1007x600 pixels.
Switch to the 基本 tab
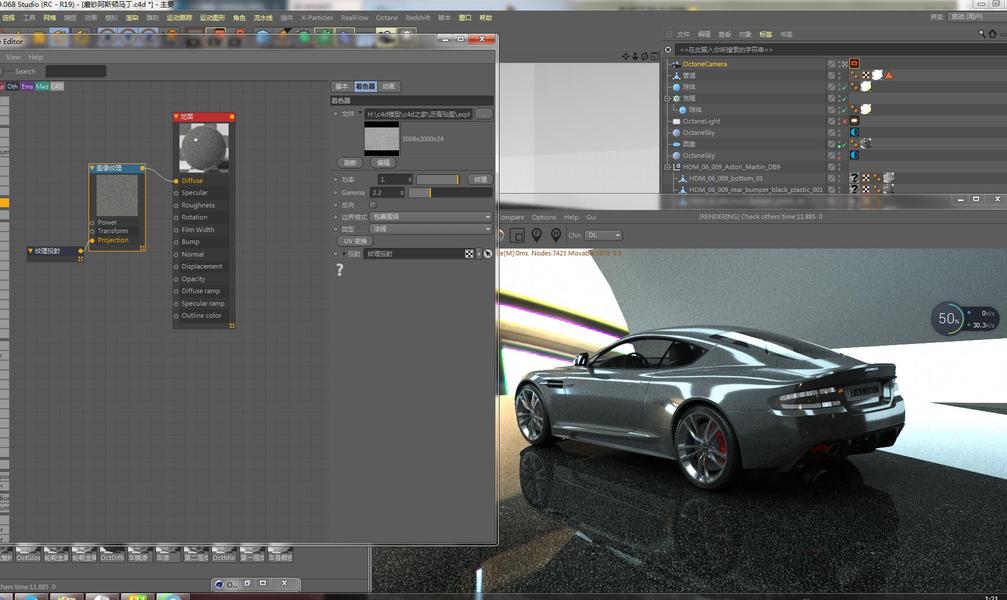click(342, 86)
